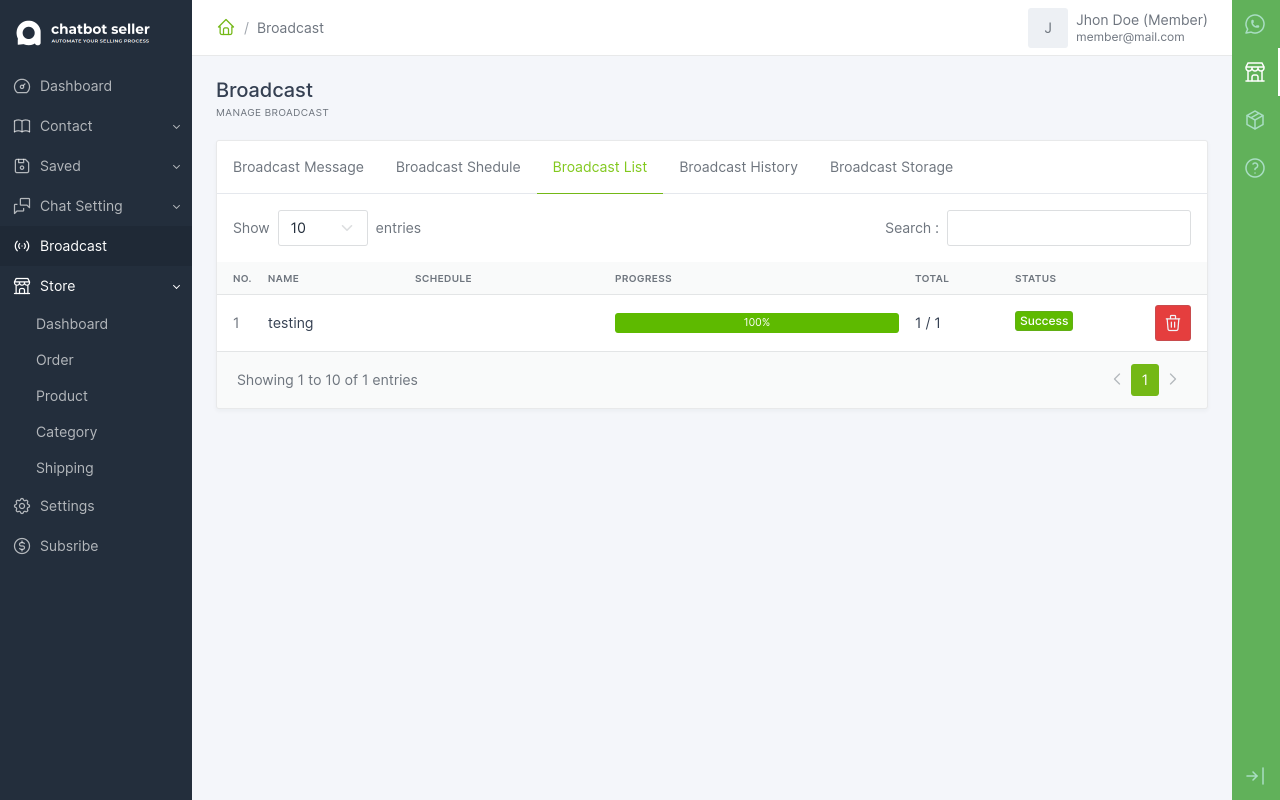Expand the Chat Setting menu chevron
Viewport: 1280px width, 800px height.
pos(176,207)
